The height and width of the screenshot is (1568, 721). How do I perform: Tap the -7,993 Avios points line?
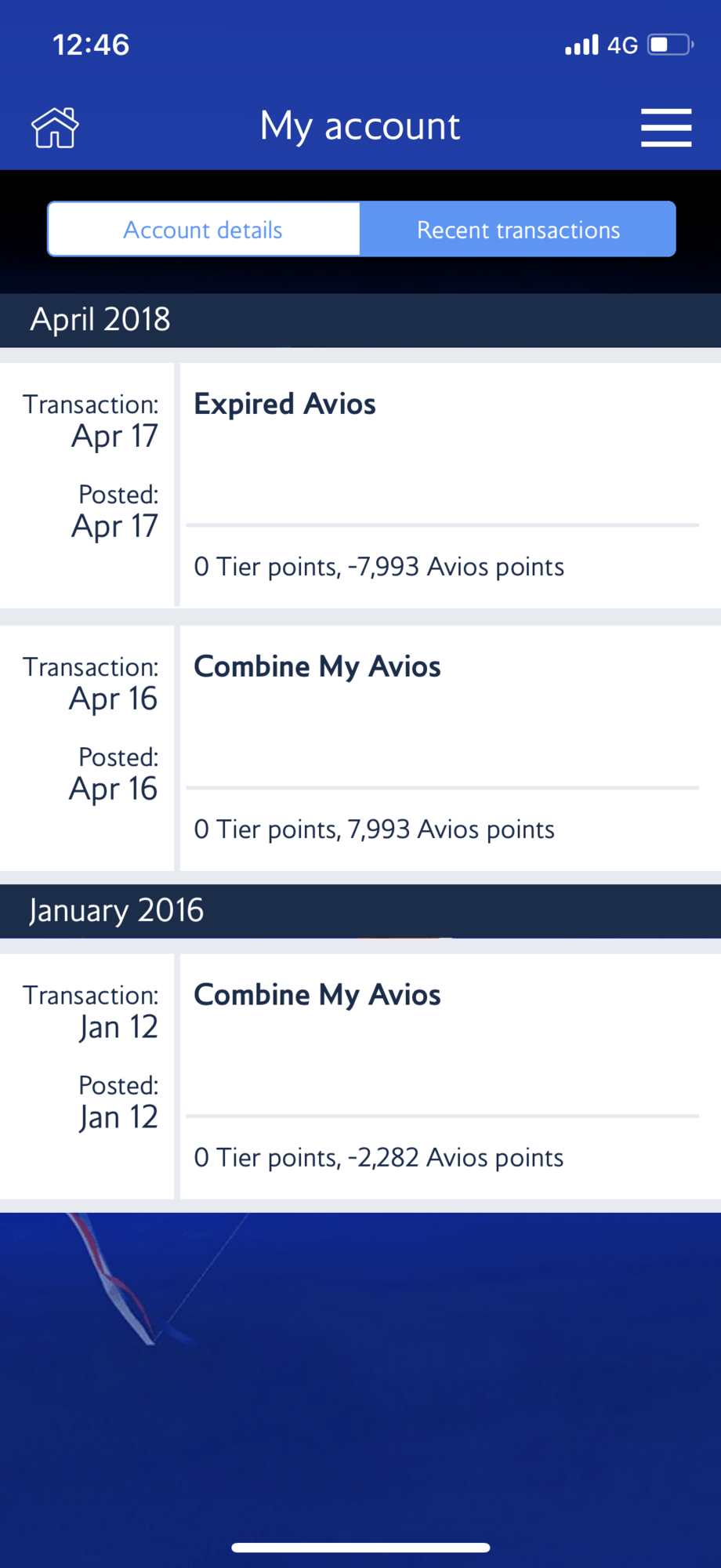coord(379,567)
